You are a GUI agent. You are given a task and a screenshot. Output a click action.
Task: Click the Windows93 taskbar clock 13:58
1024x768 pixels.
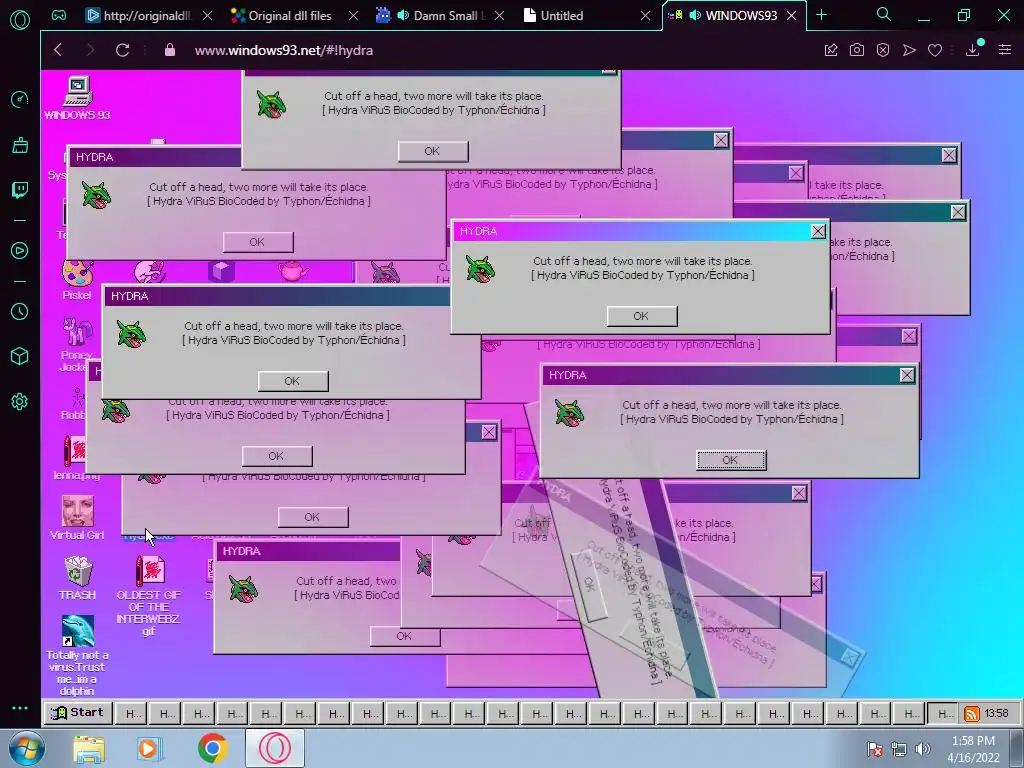pos(997,713)
